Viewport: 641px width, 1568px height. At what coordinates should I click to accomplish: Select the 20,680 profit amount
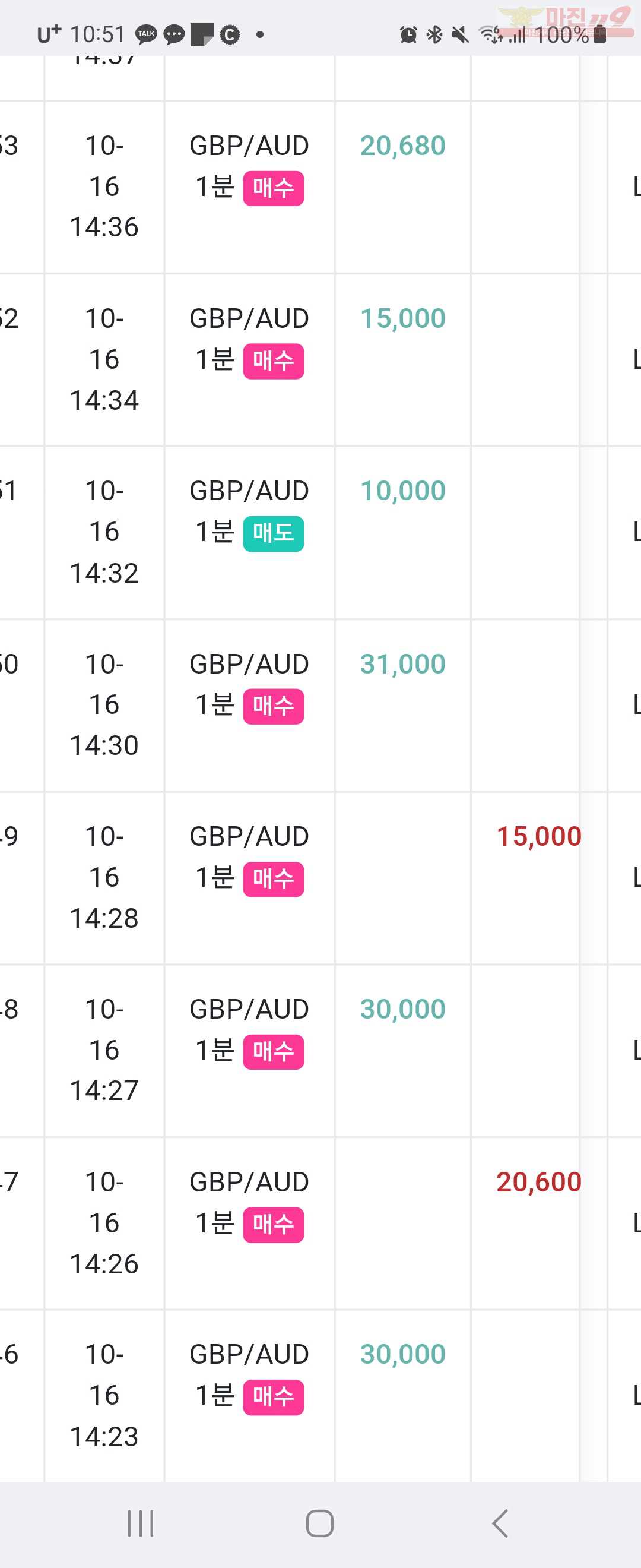tap(402, 146)
